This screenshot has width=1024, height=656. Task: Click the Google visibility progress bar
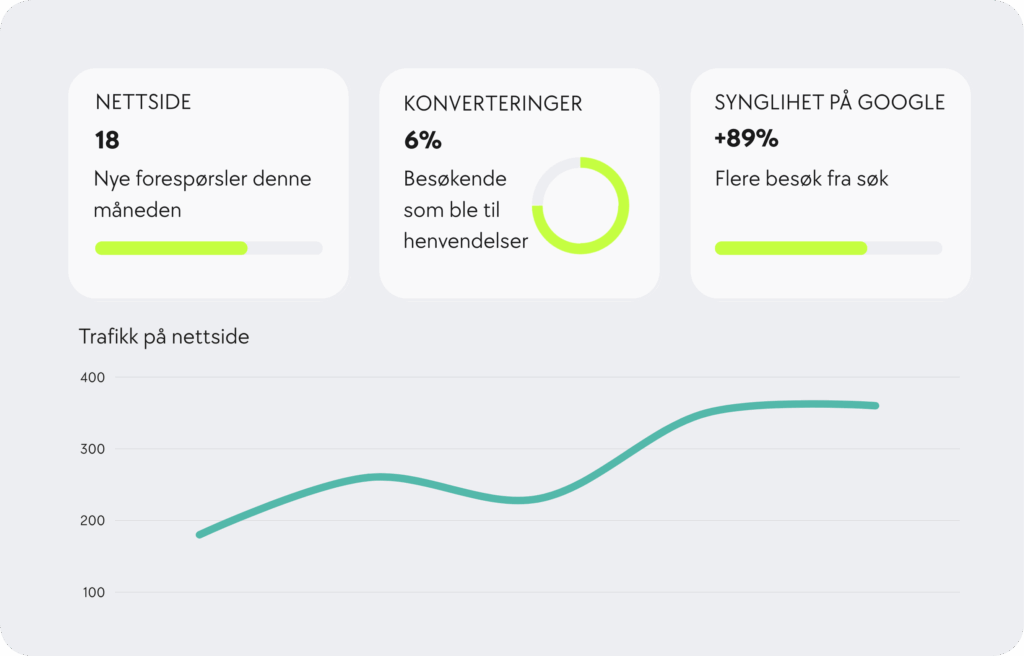click(x=791, y=248)
